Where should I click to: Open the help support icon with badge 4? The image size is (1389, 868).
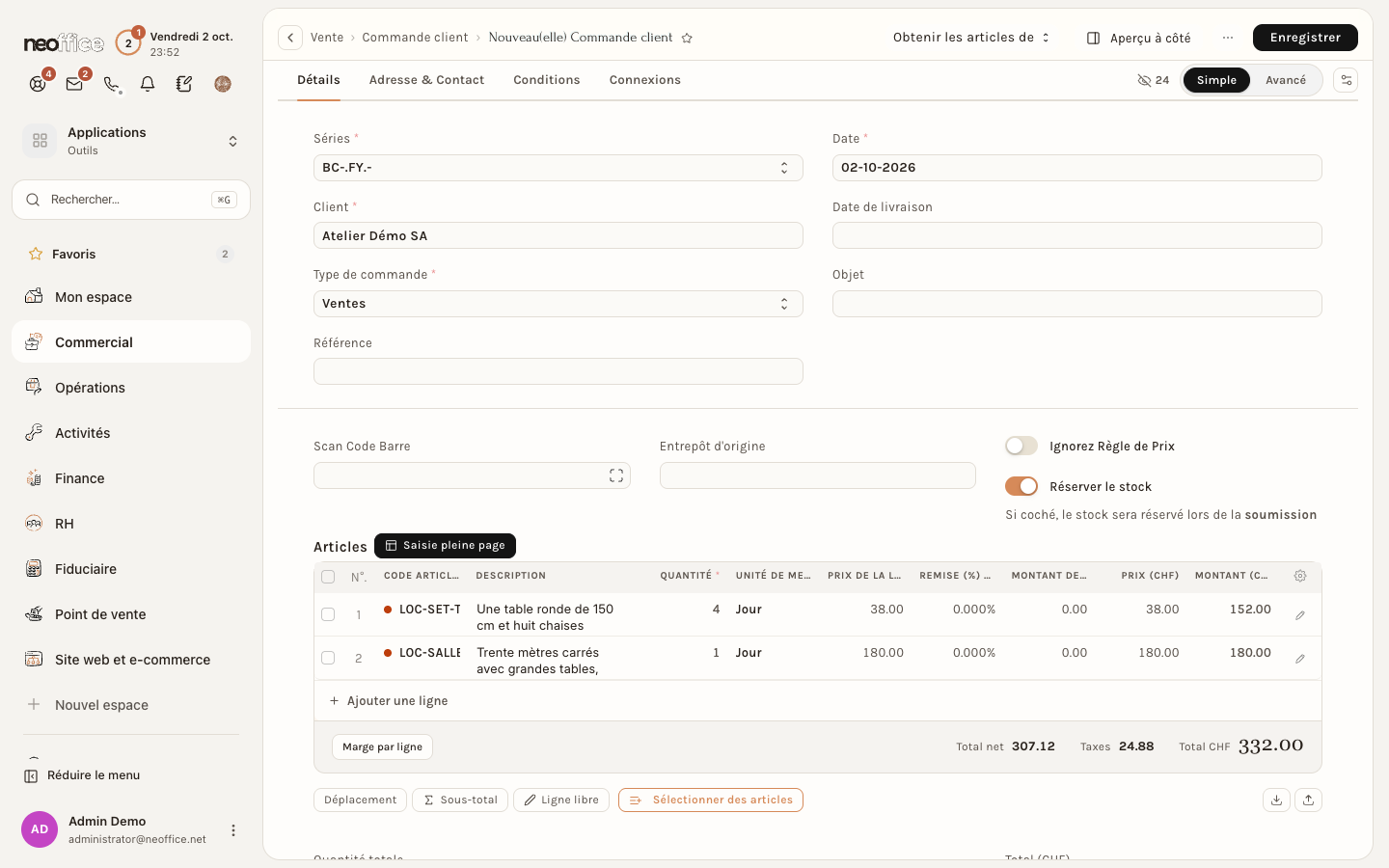tap(38, 84)
